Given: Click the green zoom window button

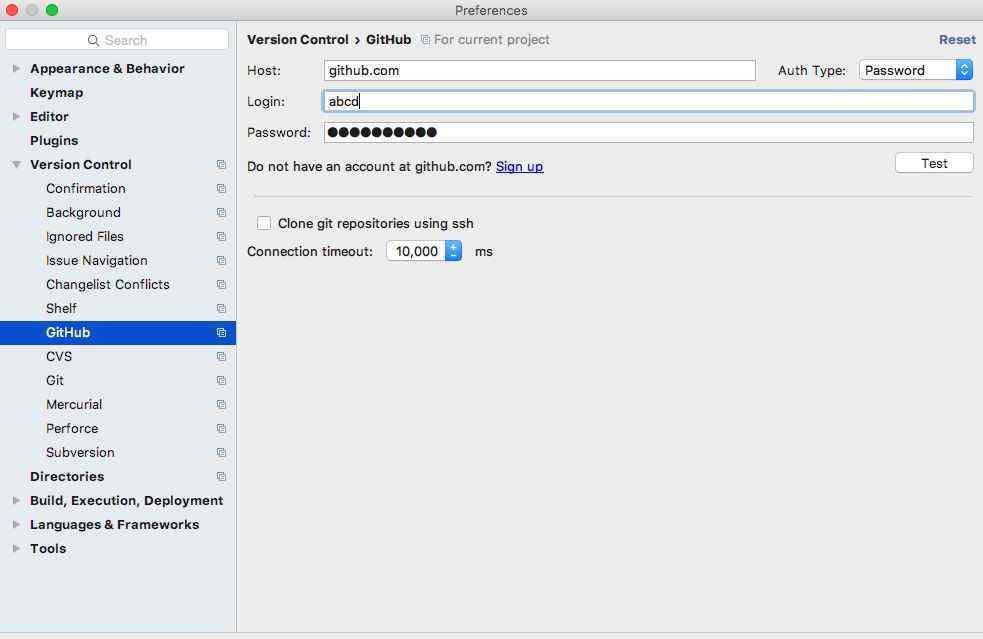Looking at the screenshot, I should point(52,10).
